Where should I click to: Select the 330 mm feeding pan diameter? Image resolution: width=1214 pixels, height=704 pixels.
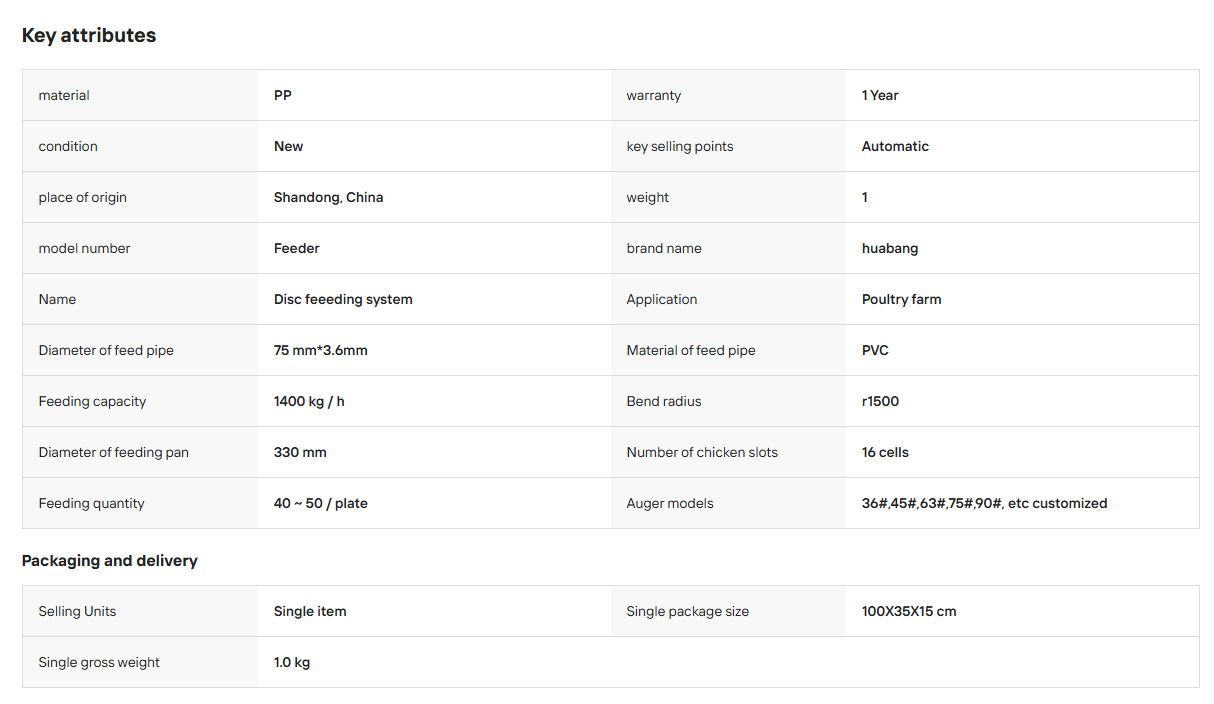[x=300, y=452]
